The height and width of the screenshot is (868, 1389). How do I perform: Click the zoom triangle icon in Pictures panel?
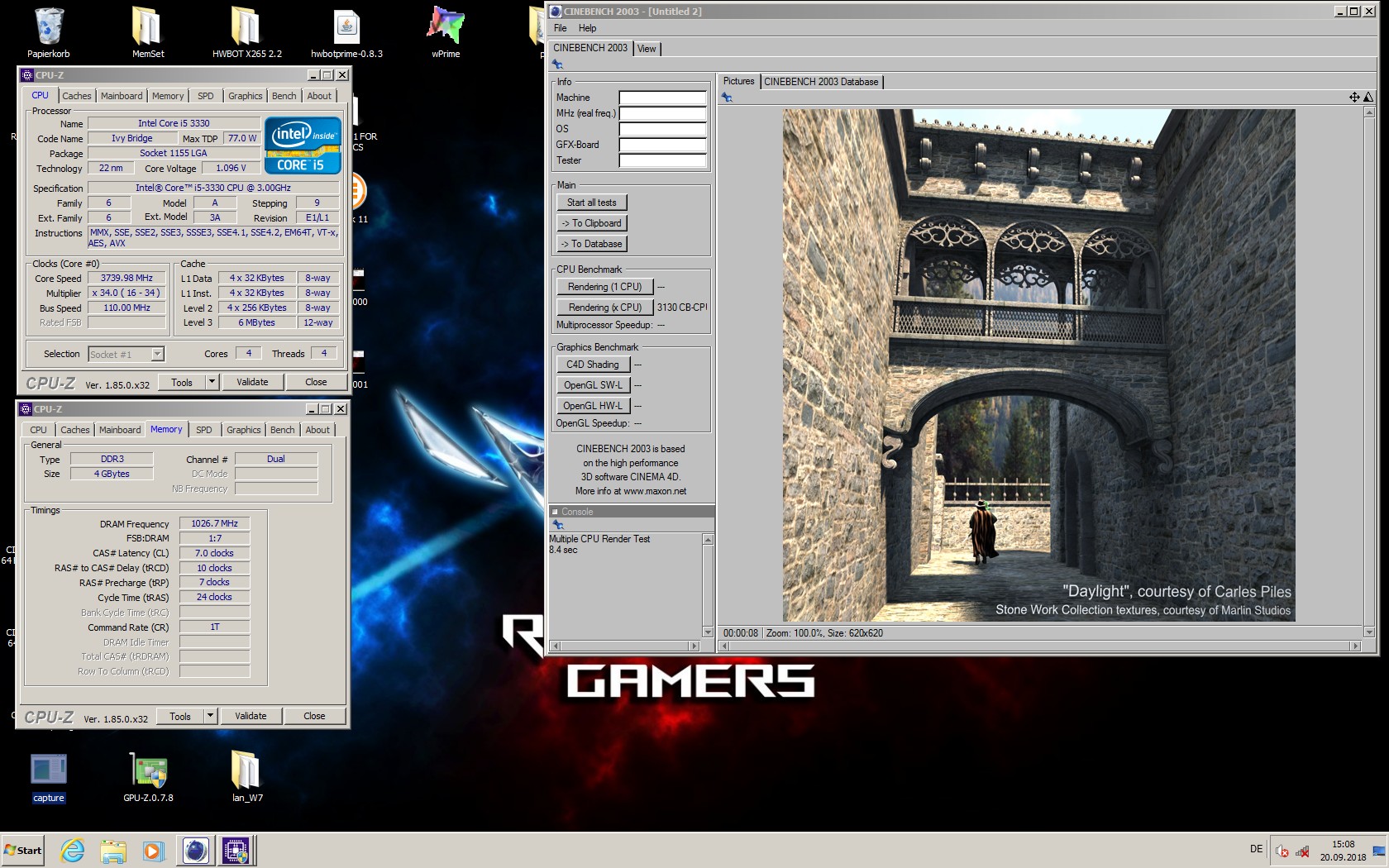point(1368,98)
